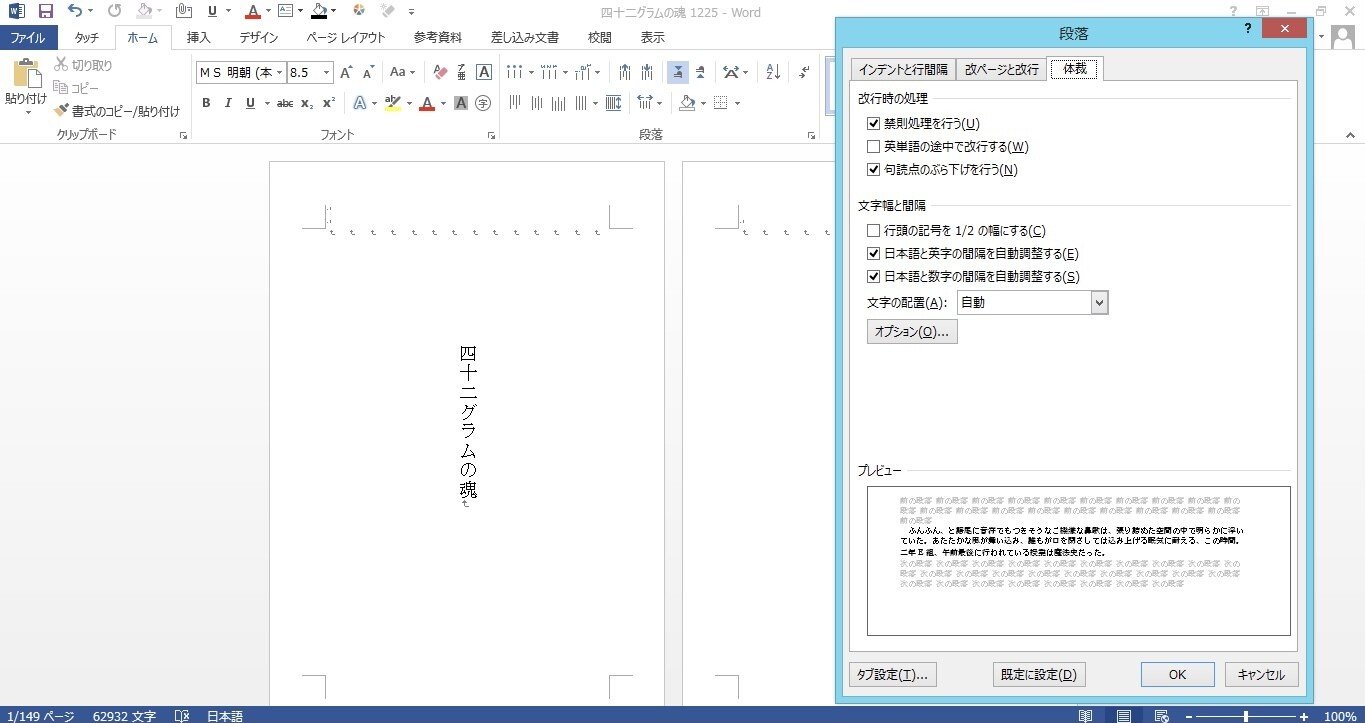
Task: Click the phonetic guide (ruby) icon
Action: (x=462, y=72)
